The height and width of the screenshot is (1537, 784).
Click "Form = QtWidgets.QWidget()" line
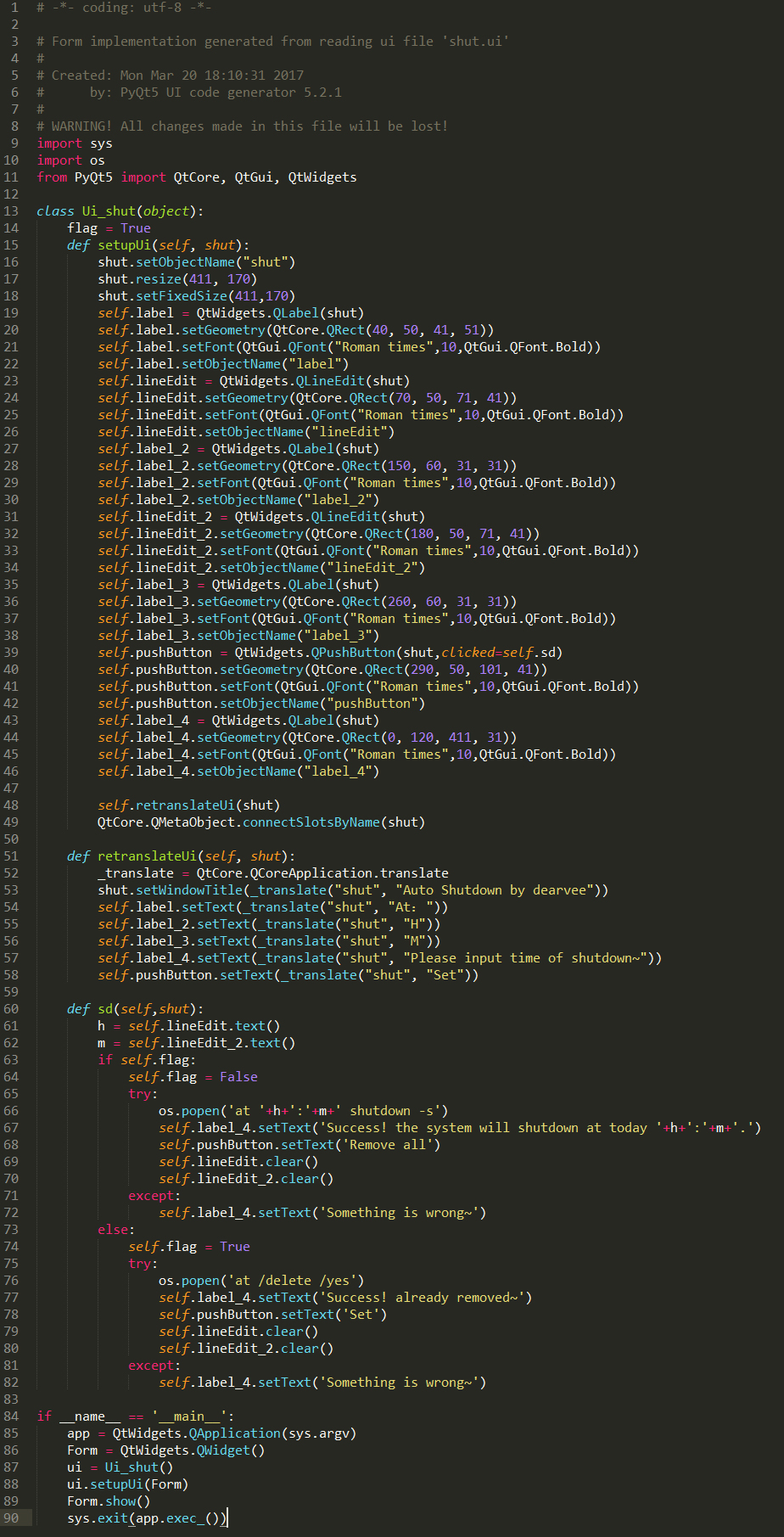click(166, 1450)
